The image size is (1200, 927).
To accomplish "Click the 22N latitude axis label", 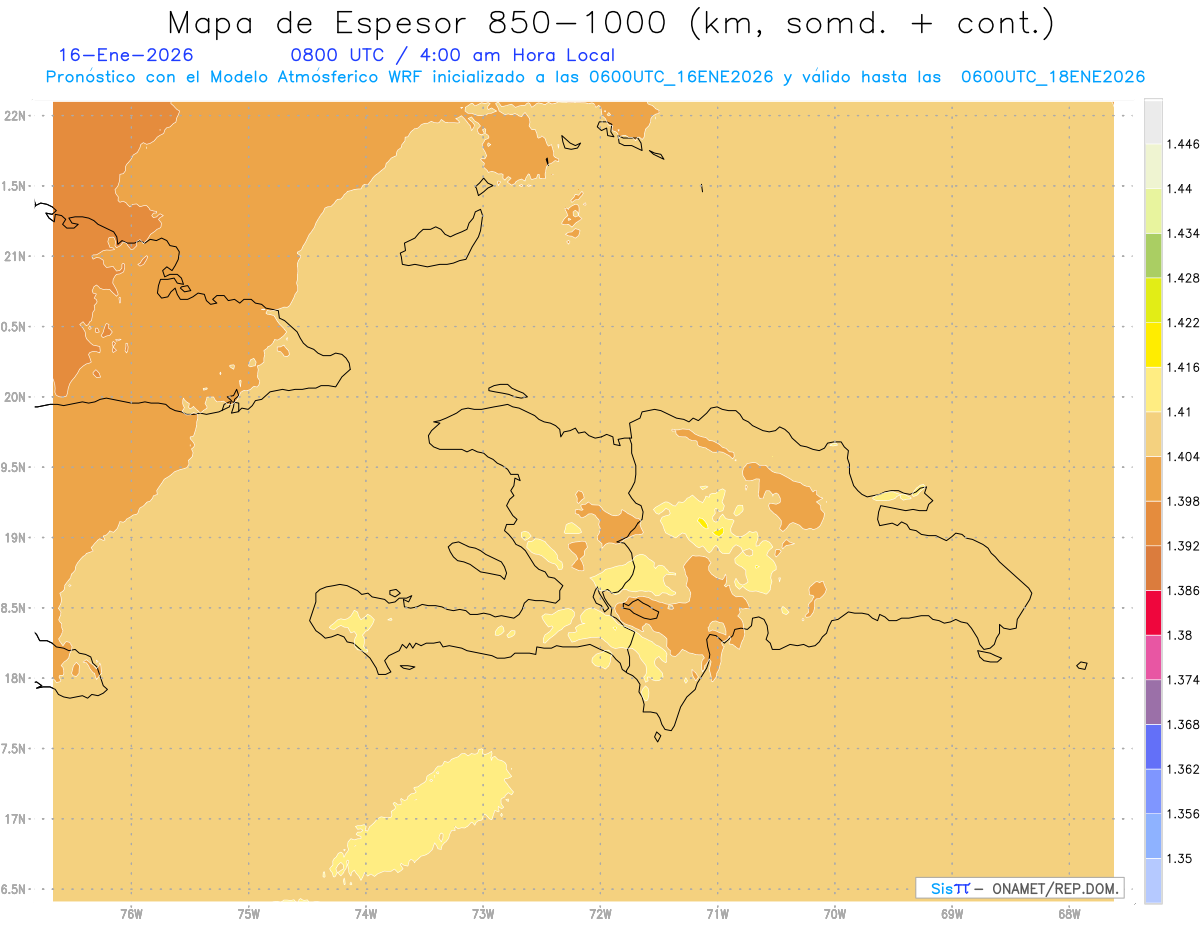I will [x=15, y=116].
